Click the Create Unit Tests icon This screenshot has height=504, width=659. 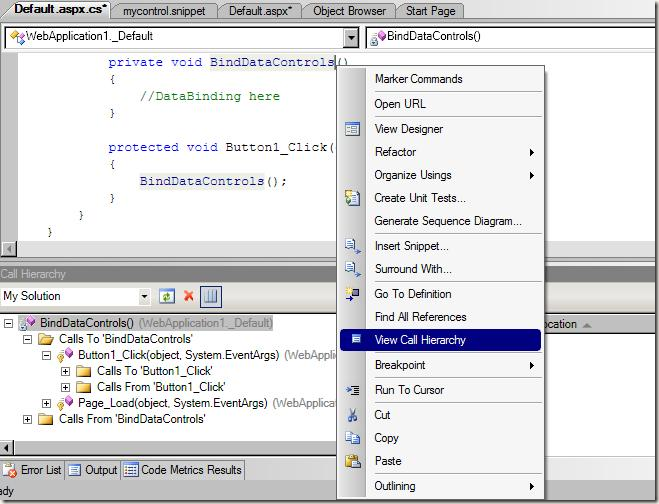(x=352, y=198)
